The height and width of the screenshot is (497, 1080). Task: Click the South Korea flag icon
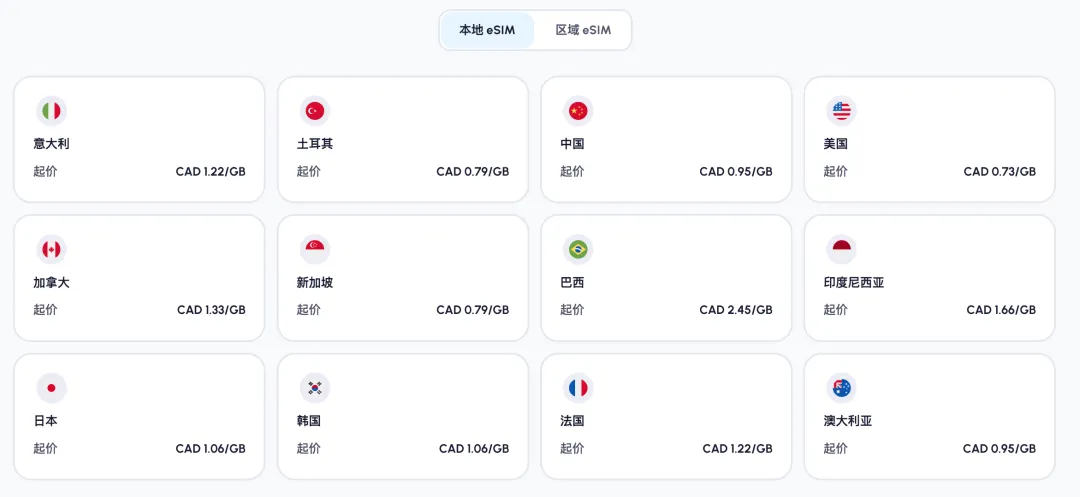pyautogui.click(x=314, y=387)
